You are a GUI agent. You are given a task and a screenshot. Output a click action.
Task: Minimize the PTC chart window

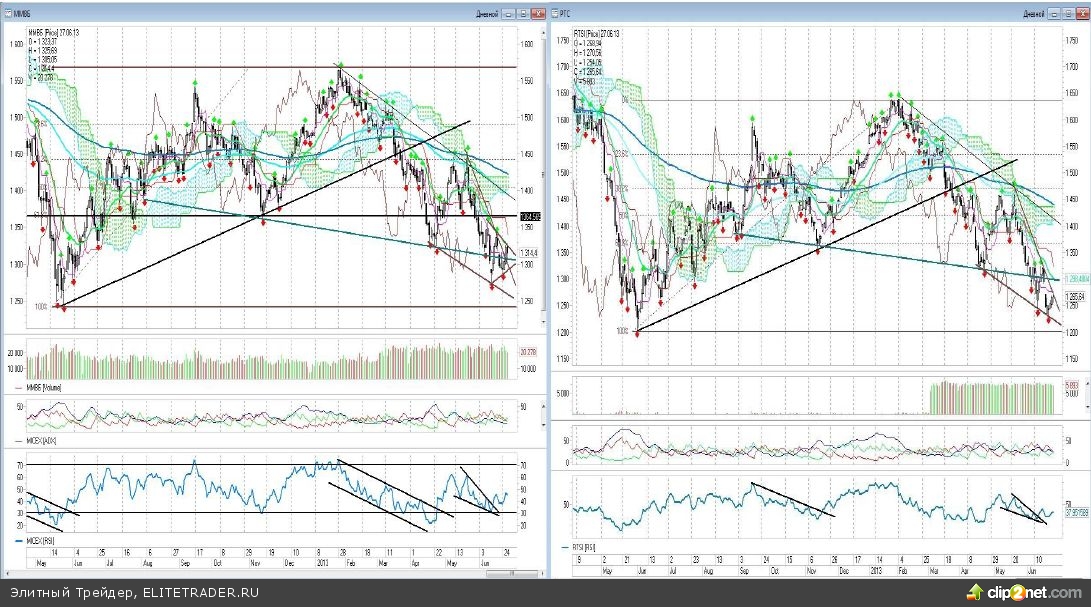coord(1052,14)
